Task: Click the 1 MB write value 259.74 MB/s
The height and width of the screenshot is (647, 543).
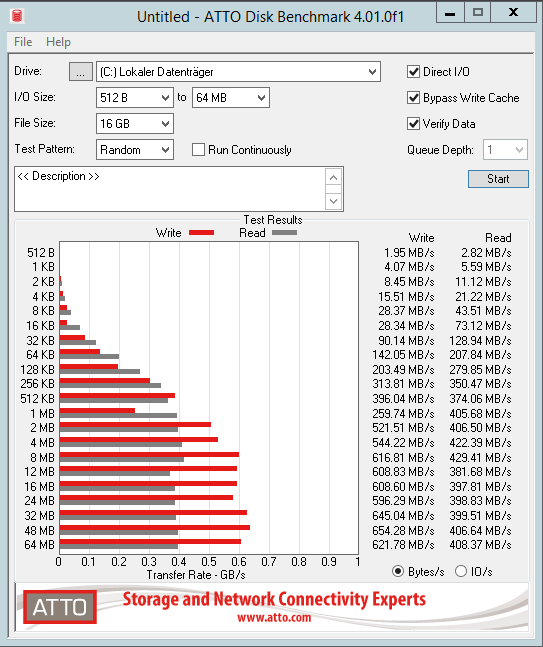Action: point(403,413)
